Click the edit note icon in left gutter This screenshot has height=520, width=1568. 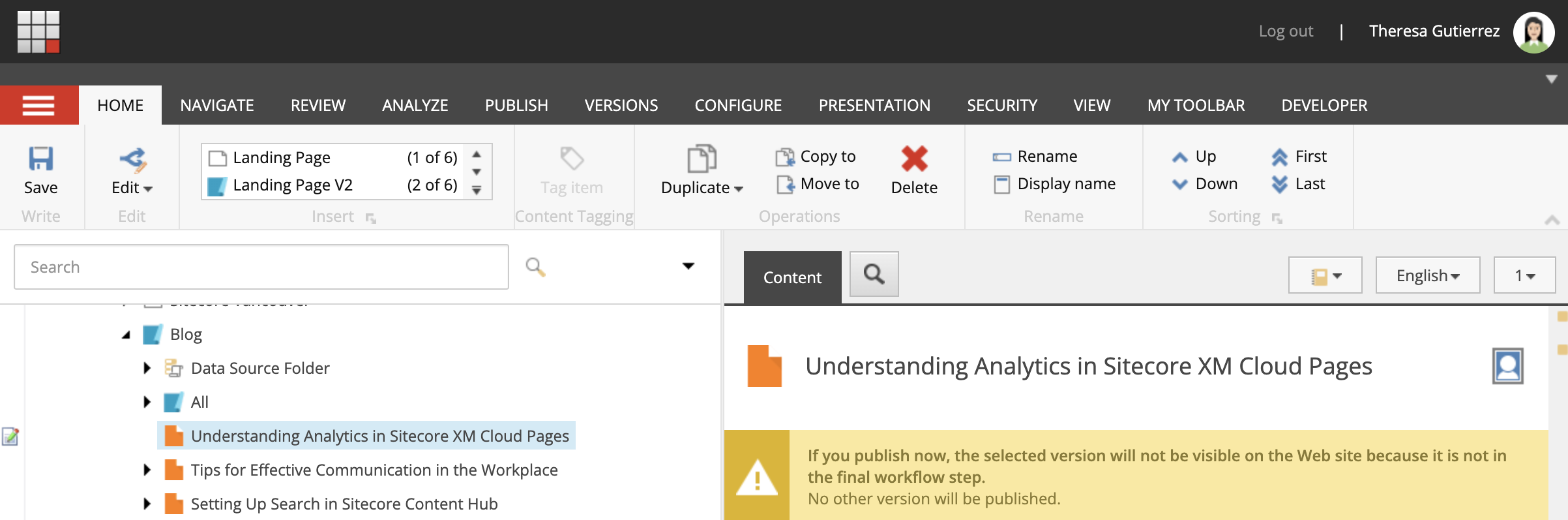click(10, 436)
